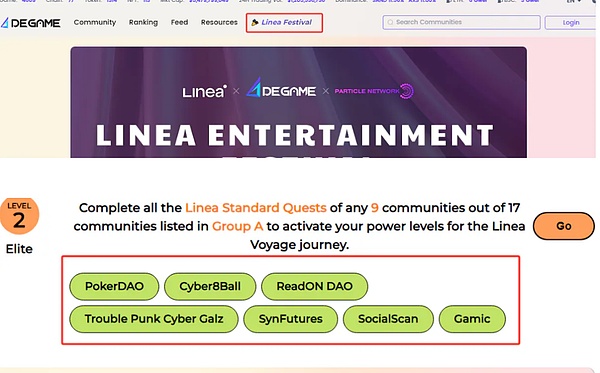Click the Login button
This screenshot has width=600, height=373.
pyautogui.click(x=571, y=23)
